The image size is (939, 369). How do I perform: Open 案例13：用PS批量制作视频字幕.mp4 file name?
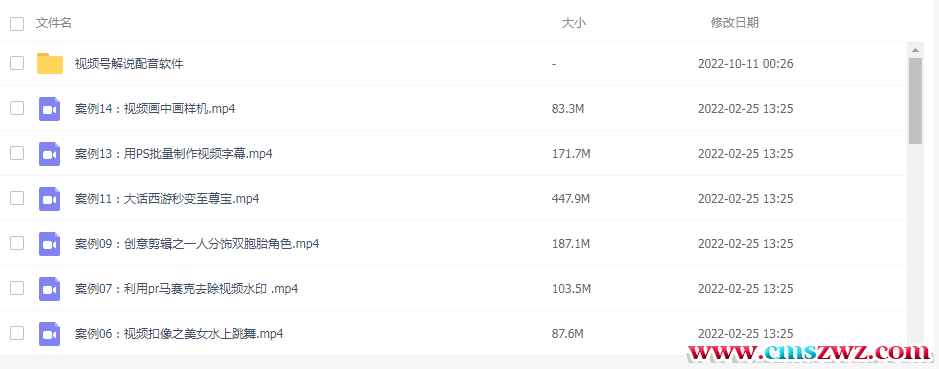click(x=174, y=154)
